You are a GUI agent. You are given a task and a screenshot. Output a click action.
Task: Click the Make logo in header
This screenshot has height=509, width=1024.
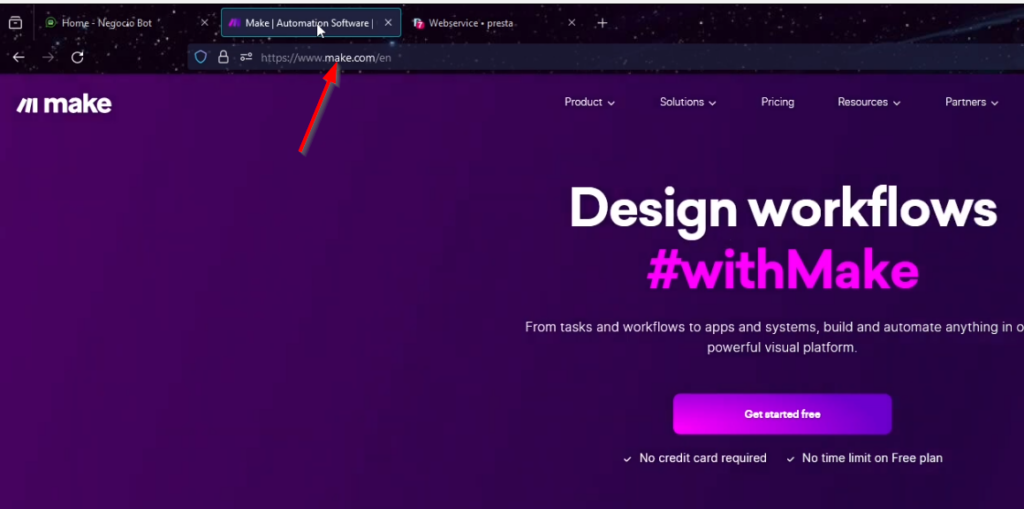tap(64, 105)
